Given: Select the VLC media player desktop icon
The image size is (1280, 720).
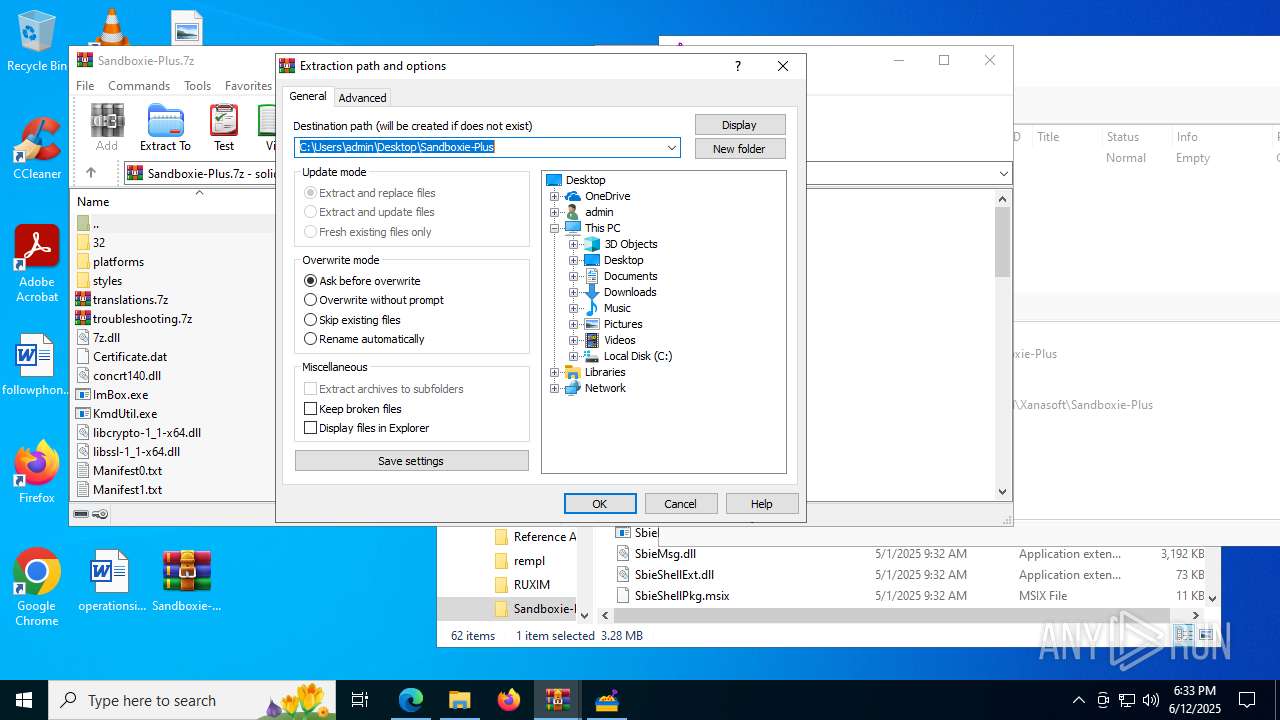Looking at the screenshot, I should (x=111, y=26).
